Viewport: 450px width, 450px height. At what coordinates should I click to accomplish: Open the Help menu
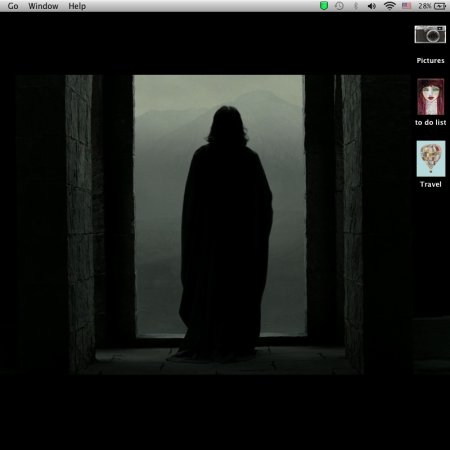[77, 6]
